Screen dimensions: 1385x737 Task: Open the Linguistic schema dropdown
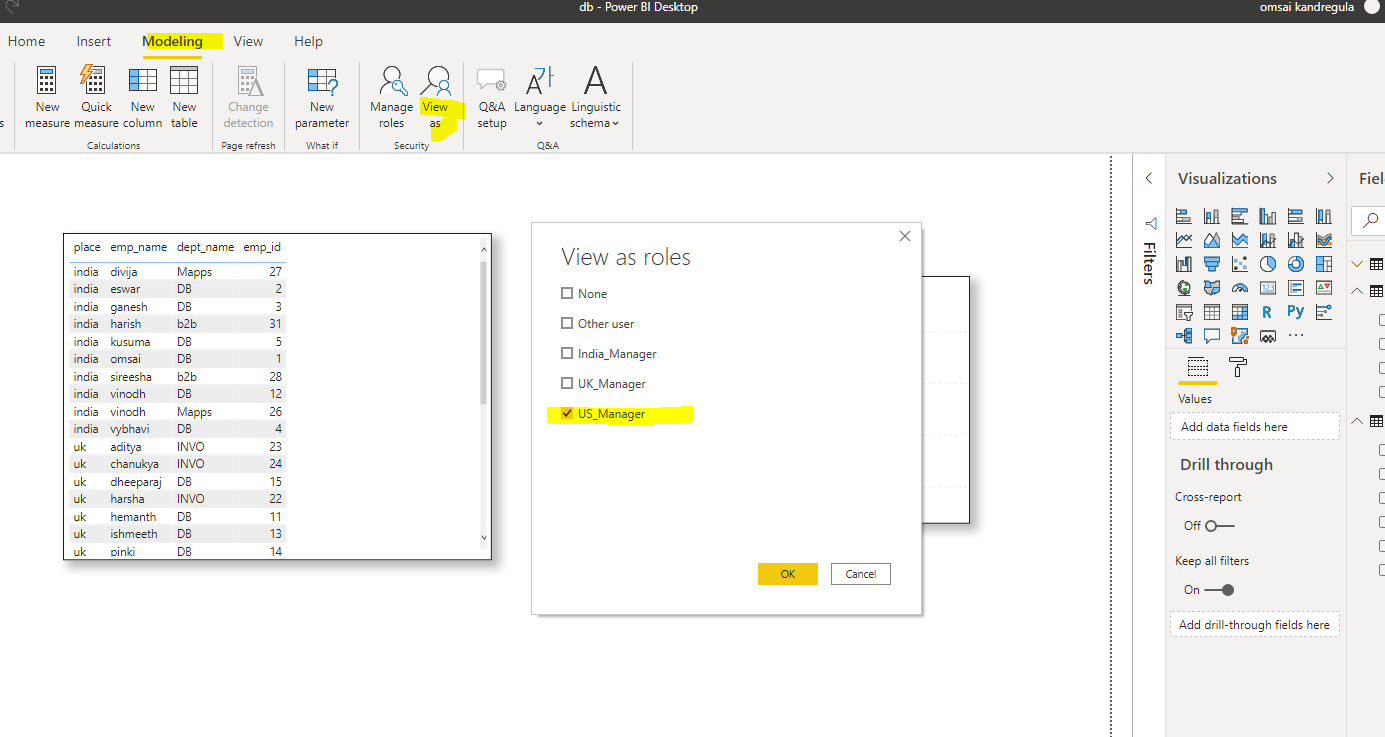595,97
